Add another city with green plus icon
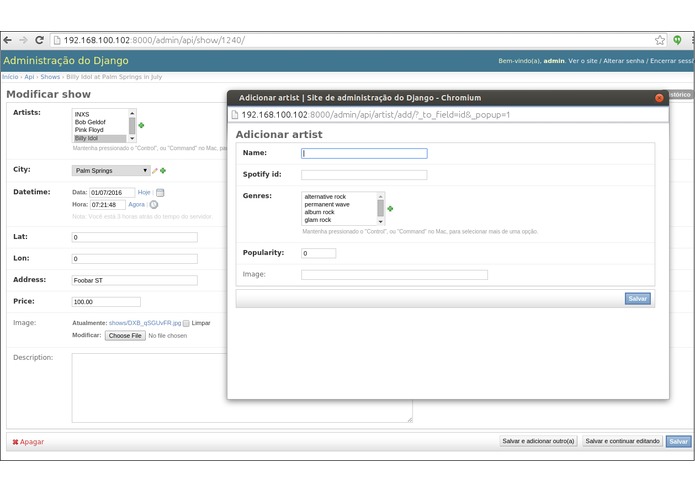Image resolution: width=695 pixels, height=494 pixels. point(163,171)
